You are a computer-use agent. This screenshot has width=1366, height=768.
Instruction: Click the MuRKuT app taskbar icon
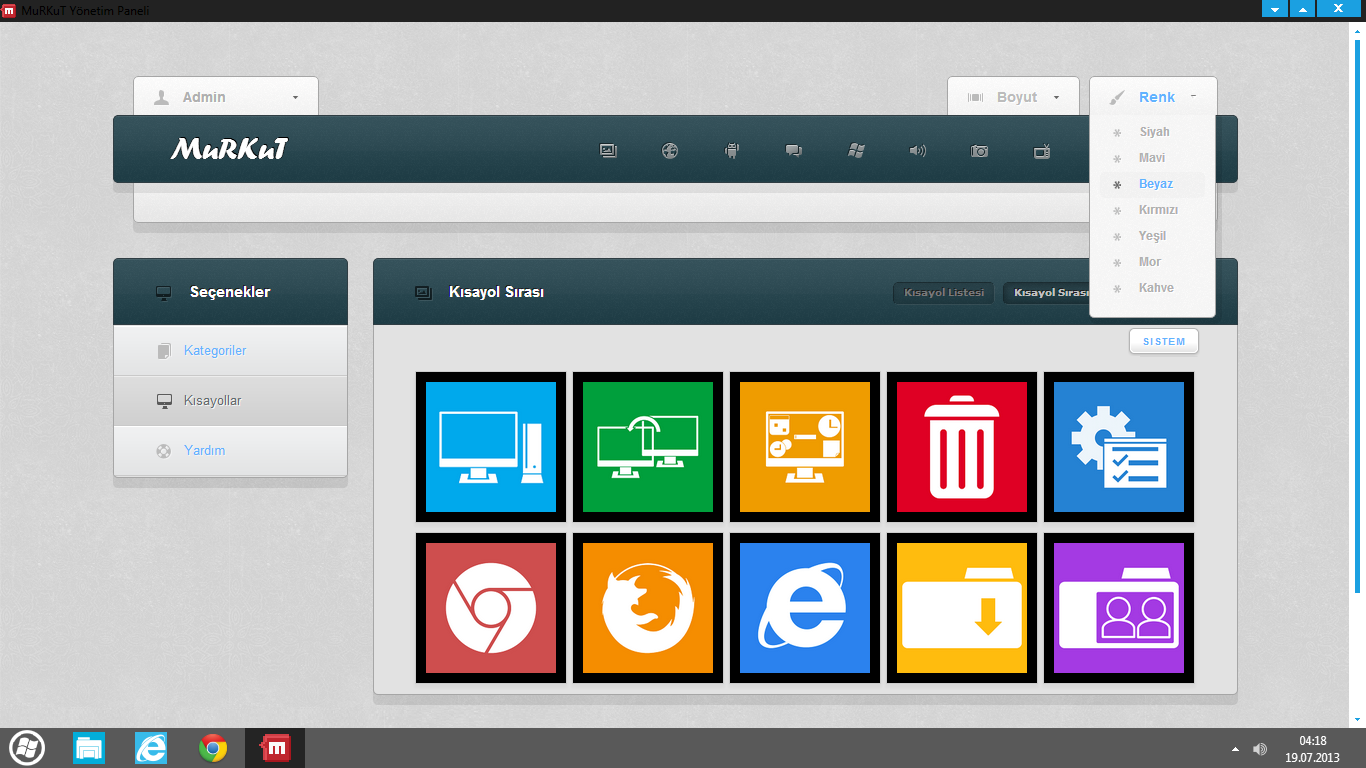click(x=275, y=748)
